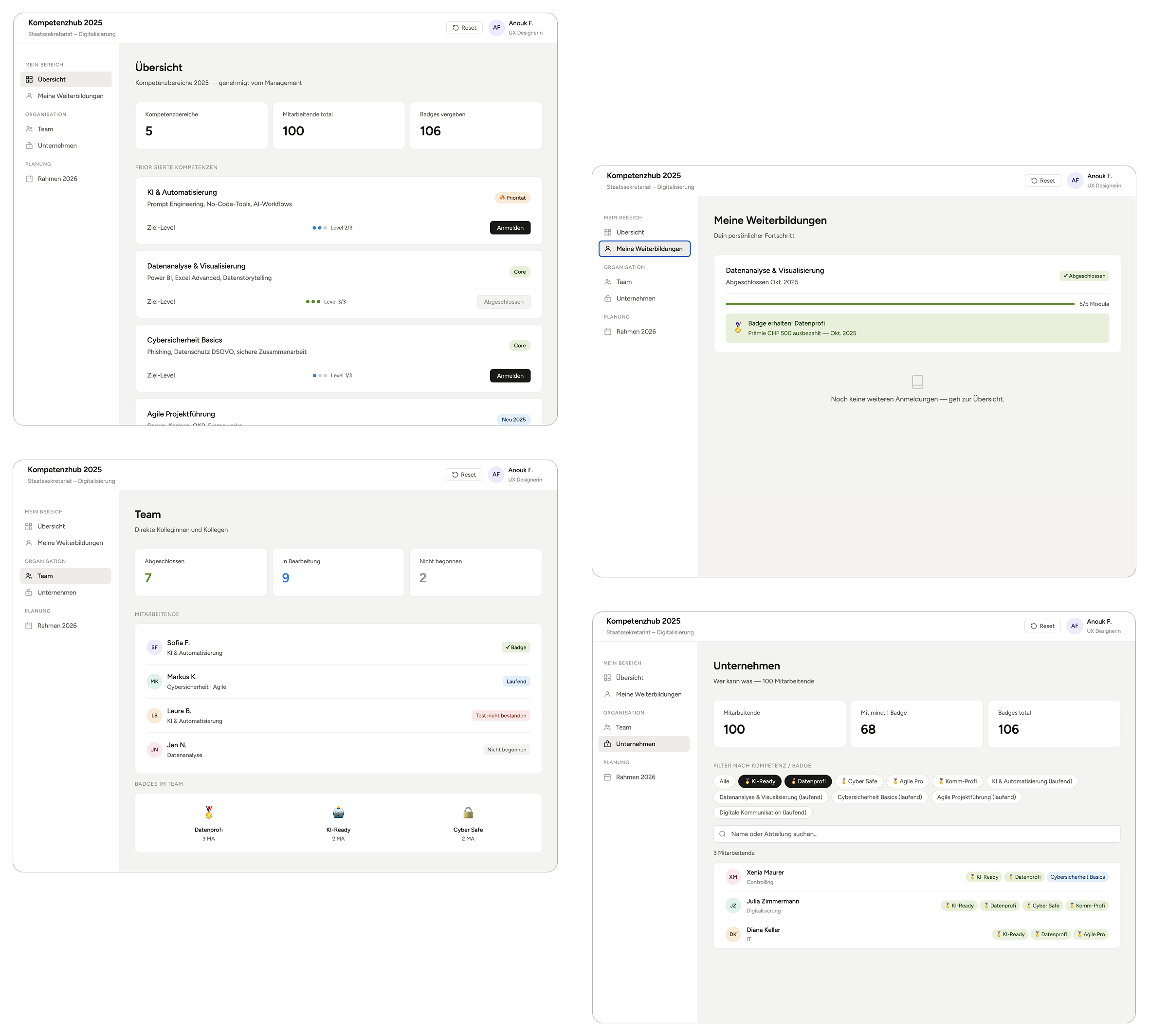Open Unternehmen in the Team window sidebar

click(65, 592)
